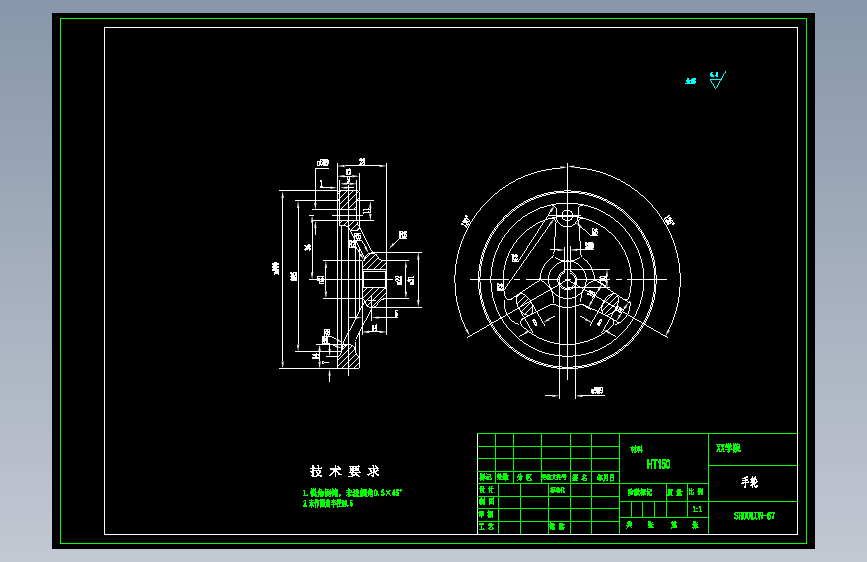Click second technical requirement line in green

[327, 503]
